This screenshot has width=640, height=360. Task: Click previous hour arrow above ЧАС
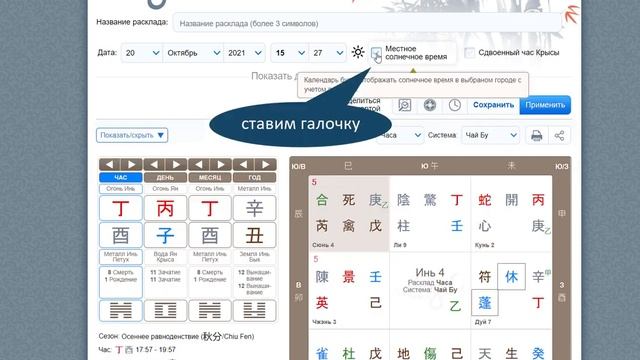pyautogui.click(x=110, y=164)
